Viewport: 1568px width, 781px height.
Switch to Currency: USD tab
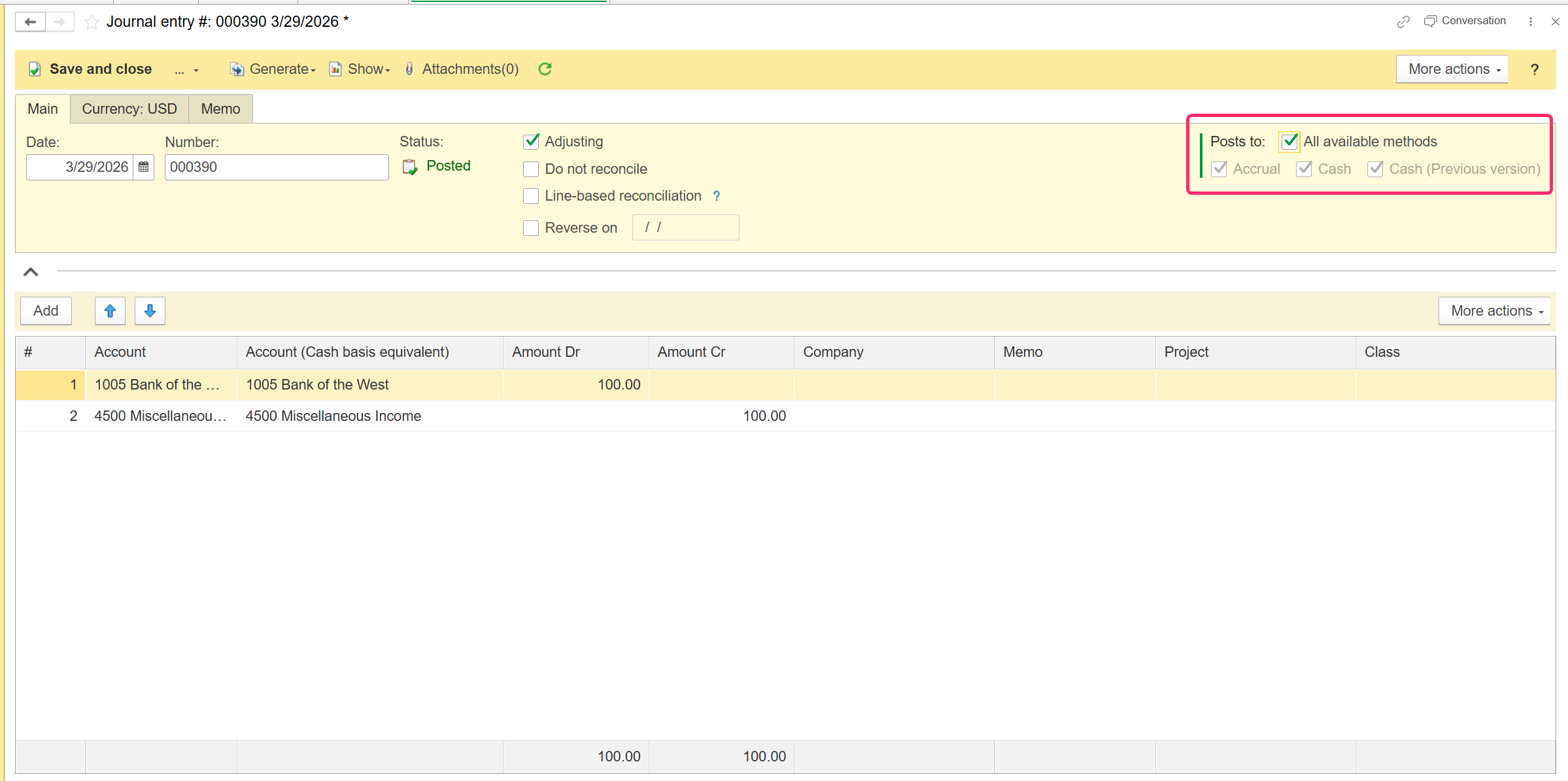(129, 109)
